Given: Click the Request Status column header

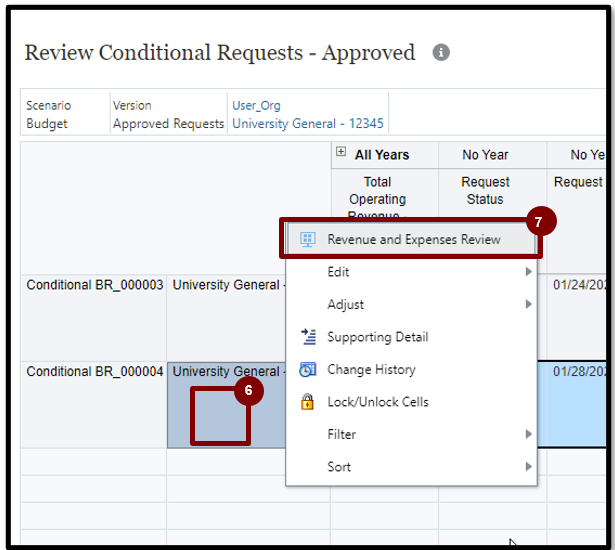Looking at the screenshot, I should 485,190.
